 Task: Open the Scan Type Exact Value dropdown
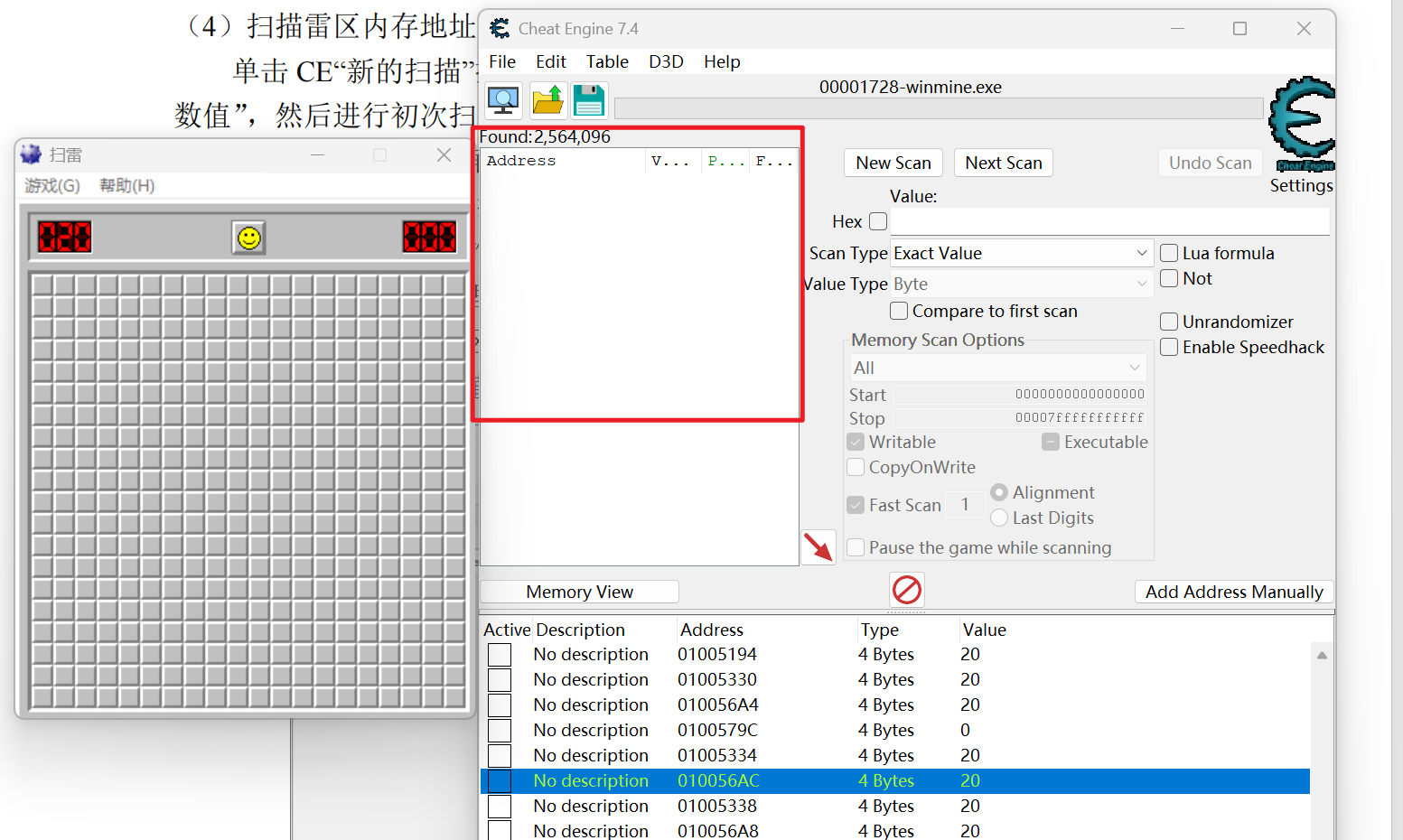[1022, 253]
